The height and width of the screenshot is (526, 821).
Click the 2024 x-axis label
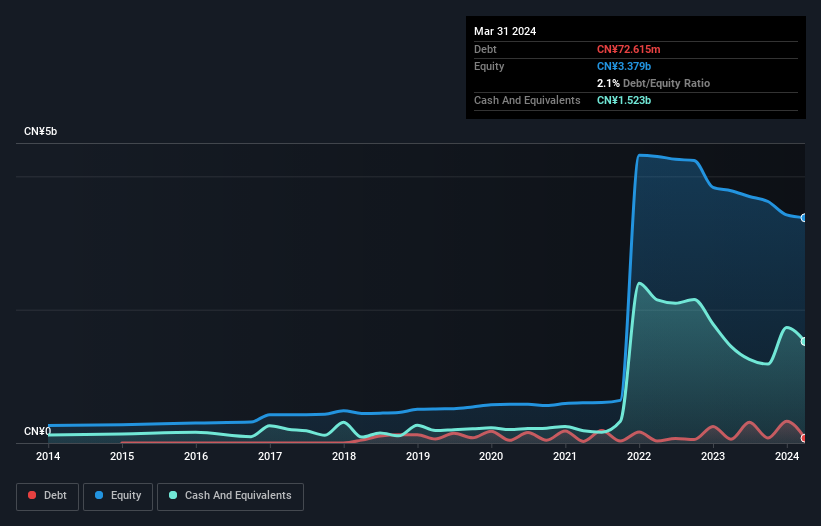click(787, 456)
